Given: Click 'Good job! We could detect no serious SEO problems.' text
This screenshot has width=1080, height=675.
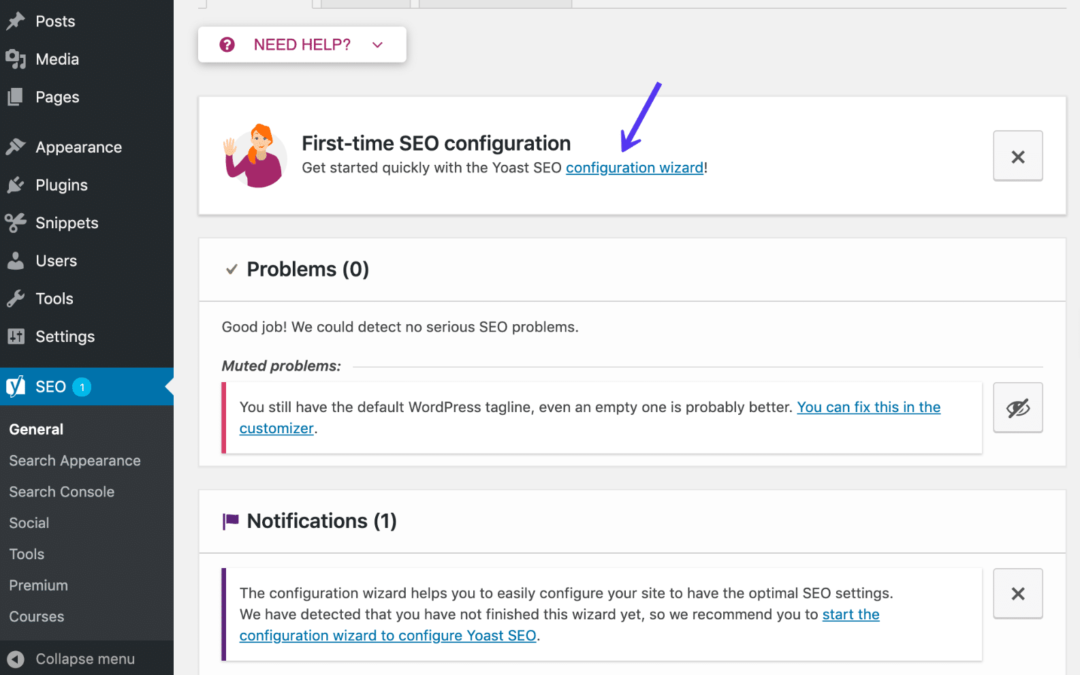Looking at the screenshot, I should click(399, 327).
